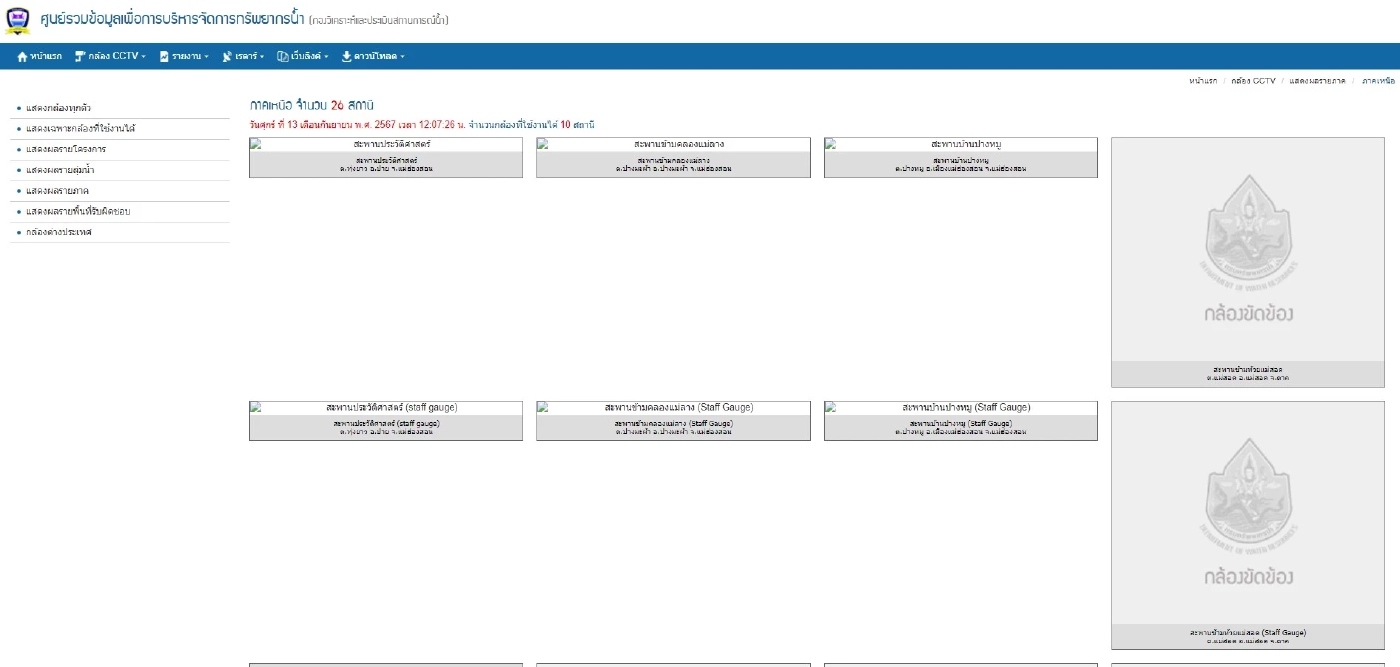
Task: Click the department logo in the header
Action: tap(18, 20)
